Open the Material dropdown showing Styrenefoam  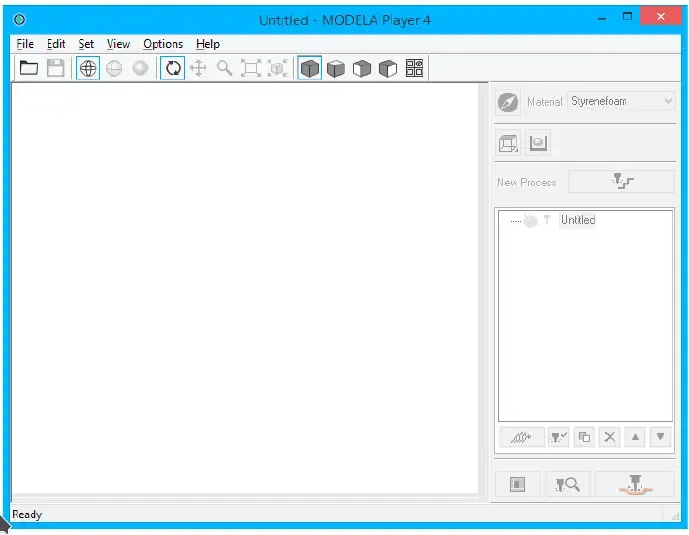[x=621, y=101]
